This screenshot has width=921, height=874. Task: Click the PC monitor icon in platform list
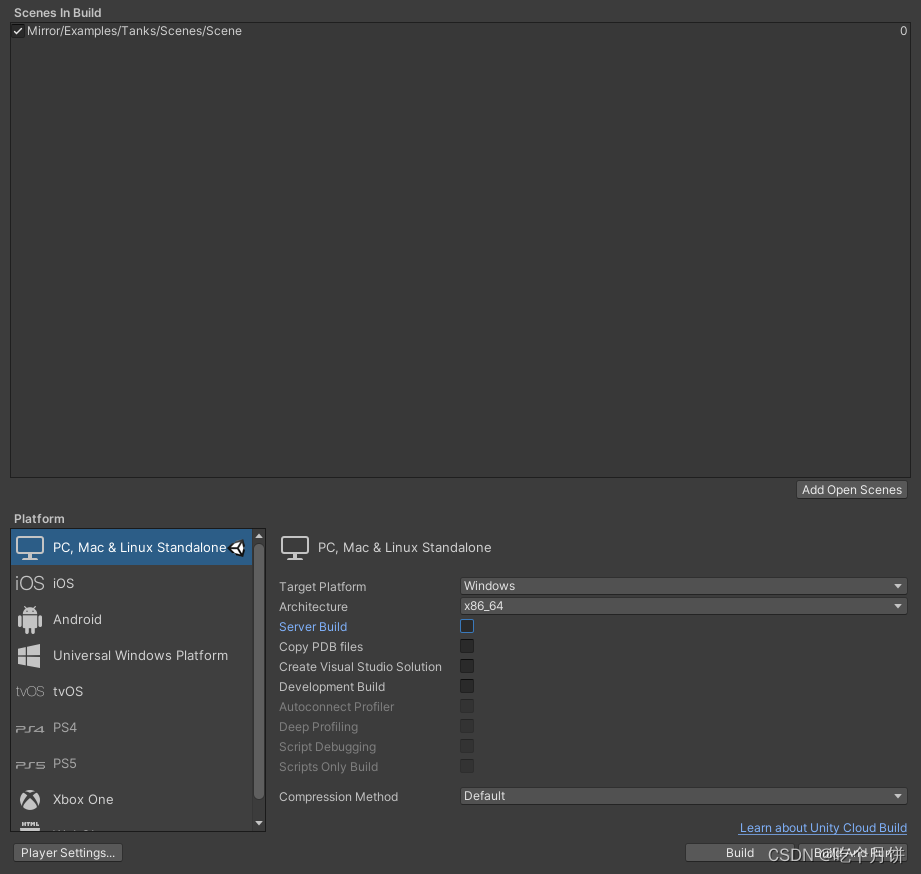(29, 547)
